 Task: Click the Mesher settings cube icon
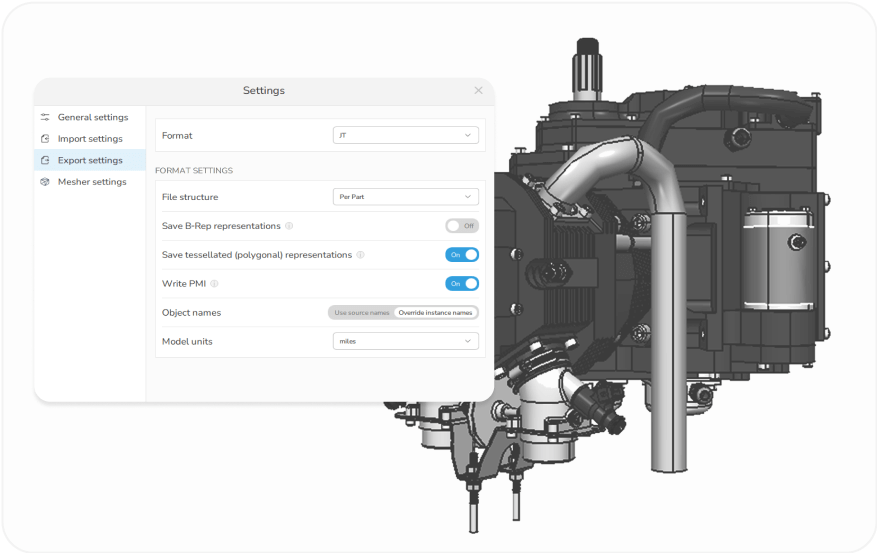coord(45,182)
